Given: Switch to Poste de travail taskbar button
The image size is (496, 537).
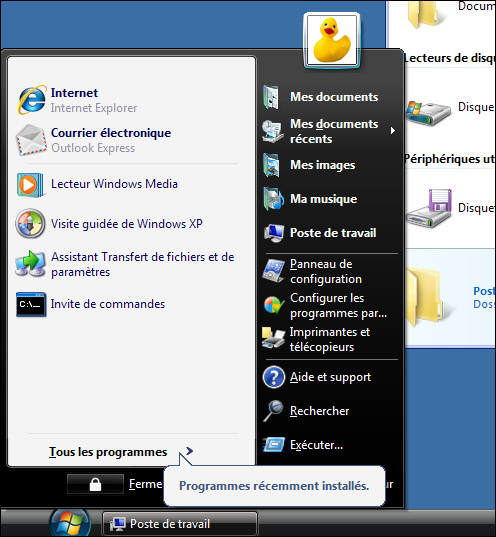Looking at the screenshot, I should [180, 524].
